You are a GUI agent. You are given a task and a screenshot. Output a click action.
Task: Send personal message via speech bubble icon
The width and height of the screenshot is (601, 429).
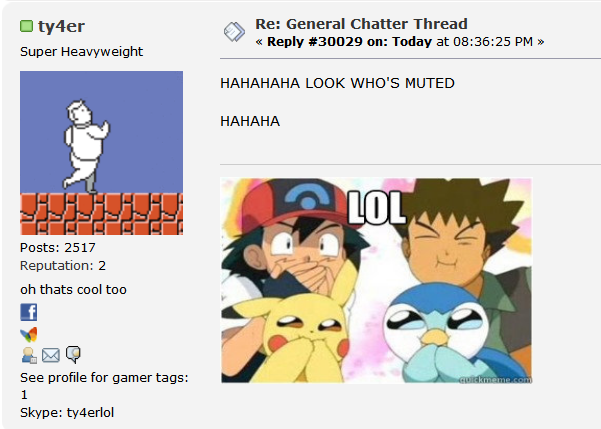coord(73,354)
